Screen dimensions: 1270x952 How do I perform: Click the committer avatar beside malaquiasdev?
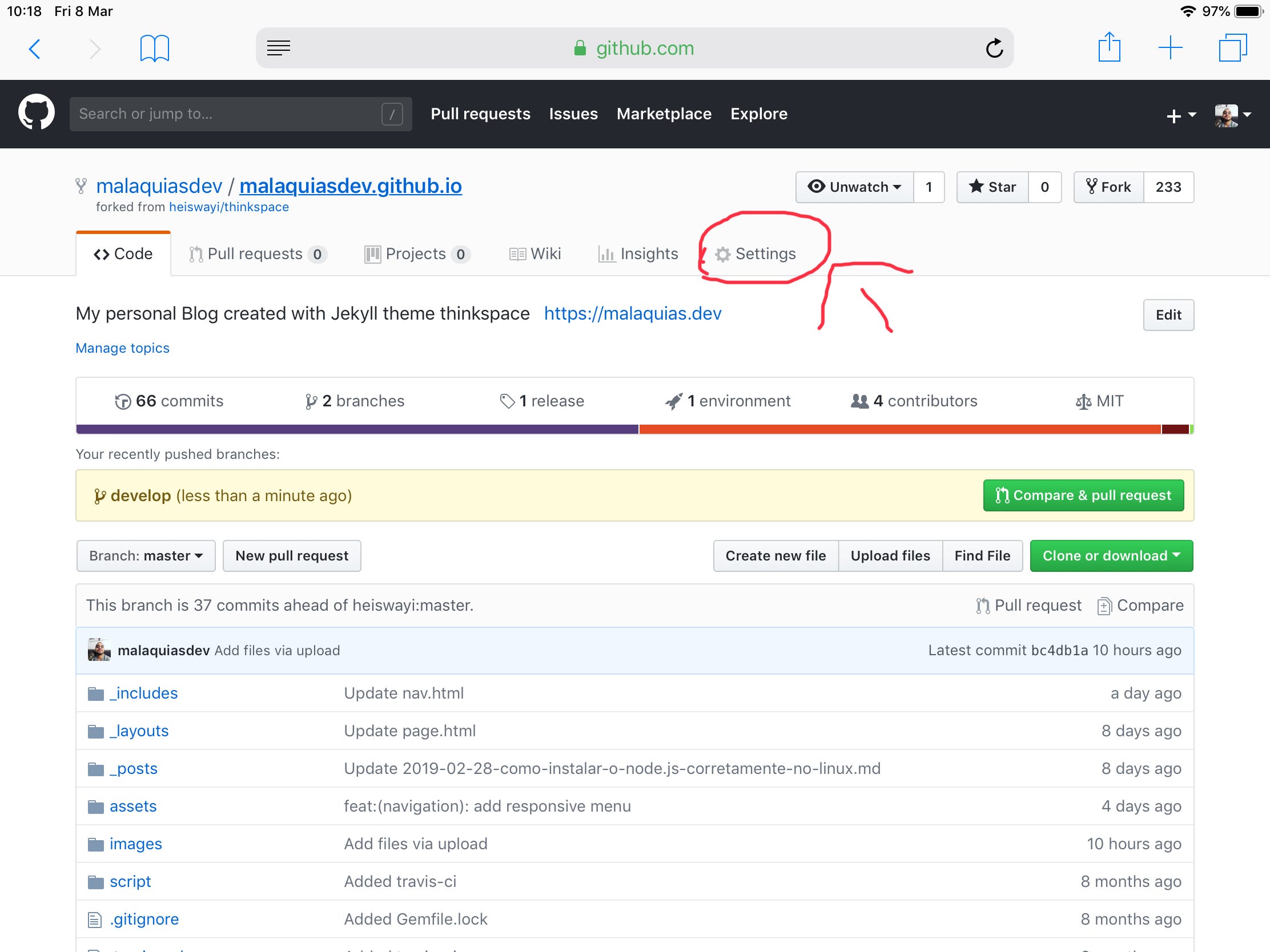pos(99,650)
